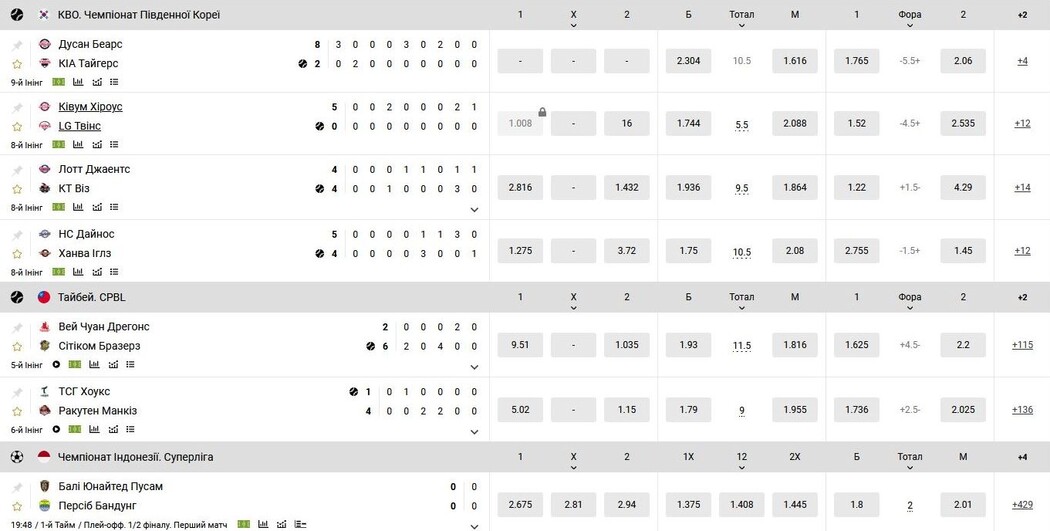Open +115 more markets for Wei Chuan Dragons
The height and width of the screenshot is (531, 1050).
pos(1022,345)
